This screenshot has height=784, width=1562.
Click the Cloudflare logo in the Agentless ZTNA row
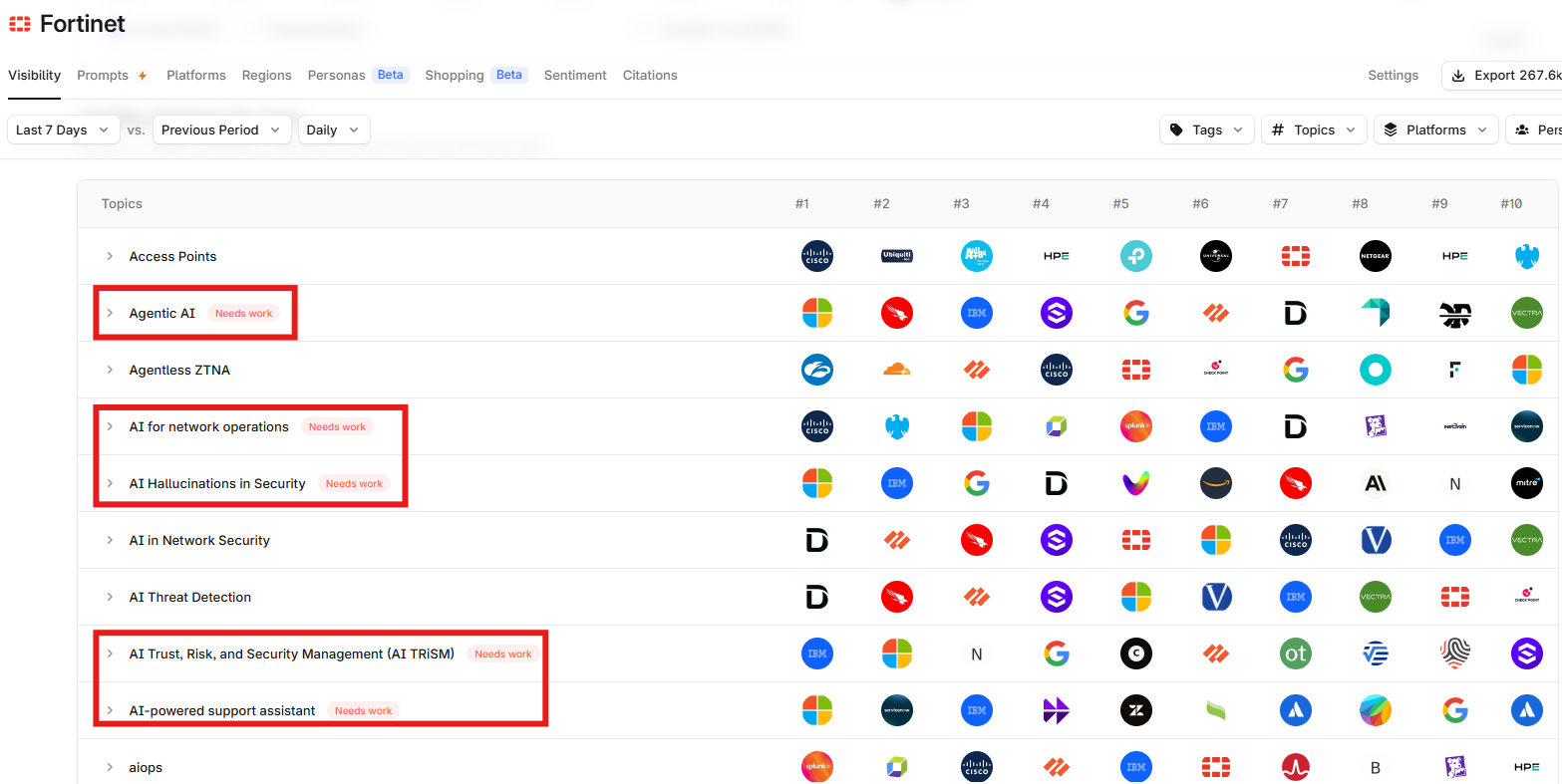point(897,370)
